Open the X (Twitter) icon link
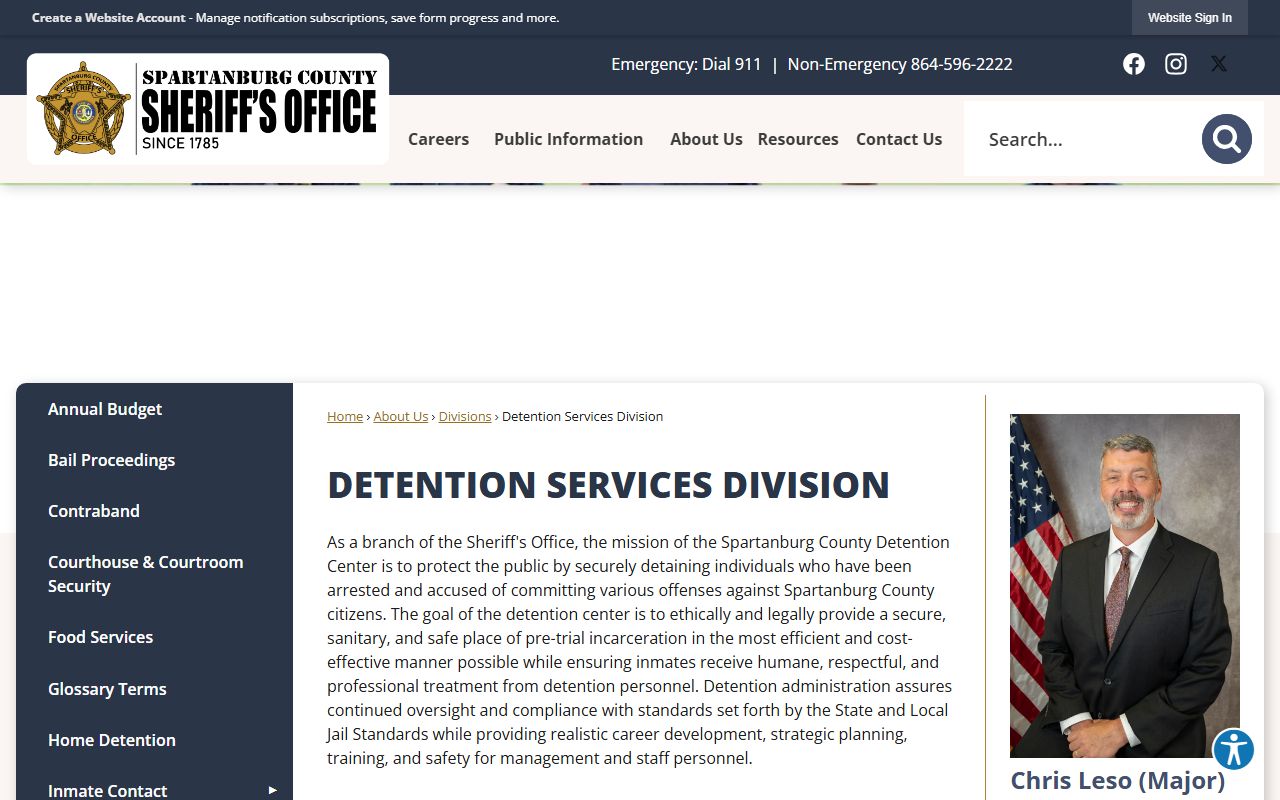Screen dimensions: 1280x800 [x=1219, y=64]
